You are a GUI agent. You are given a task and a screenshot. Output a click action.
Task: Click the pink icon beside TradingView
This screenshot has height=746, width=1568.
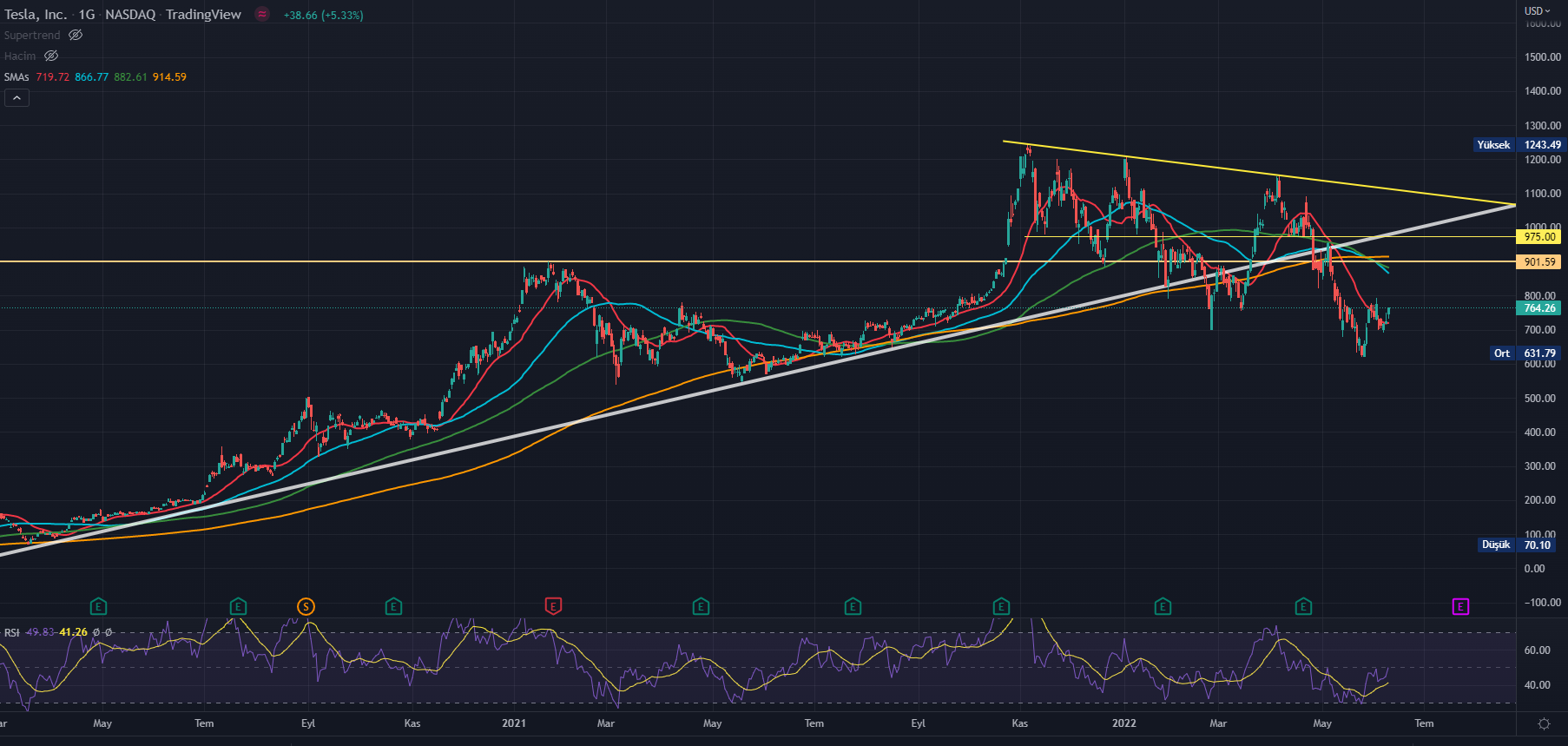pyautogui.click(x=262, y=15)
